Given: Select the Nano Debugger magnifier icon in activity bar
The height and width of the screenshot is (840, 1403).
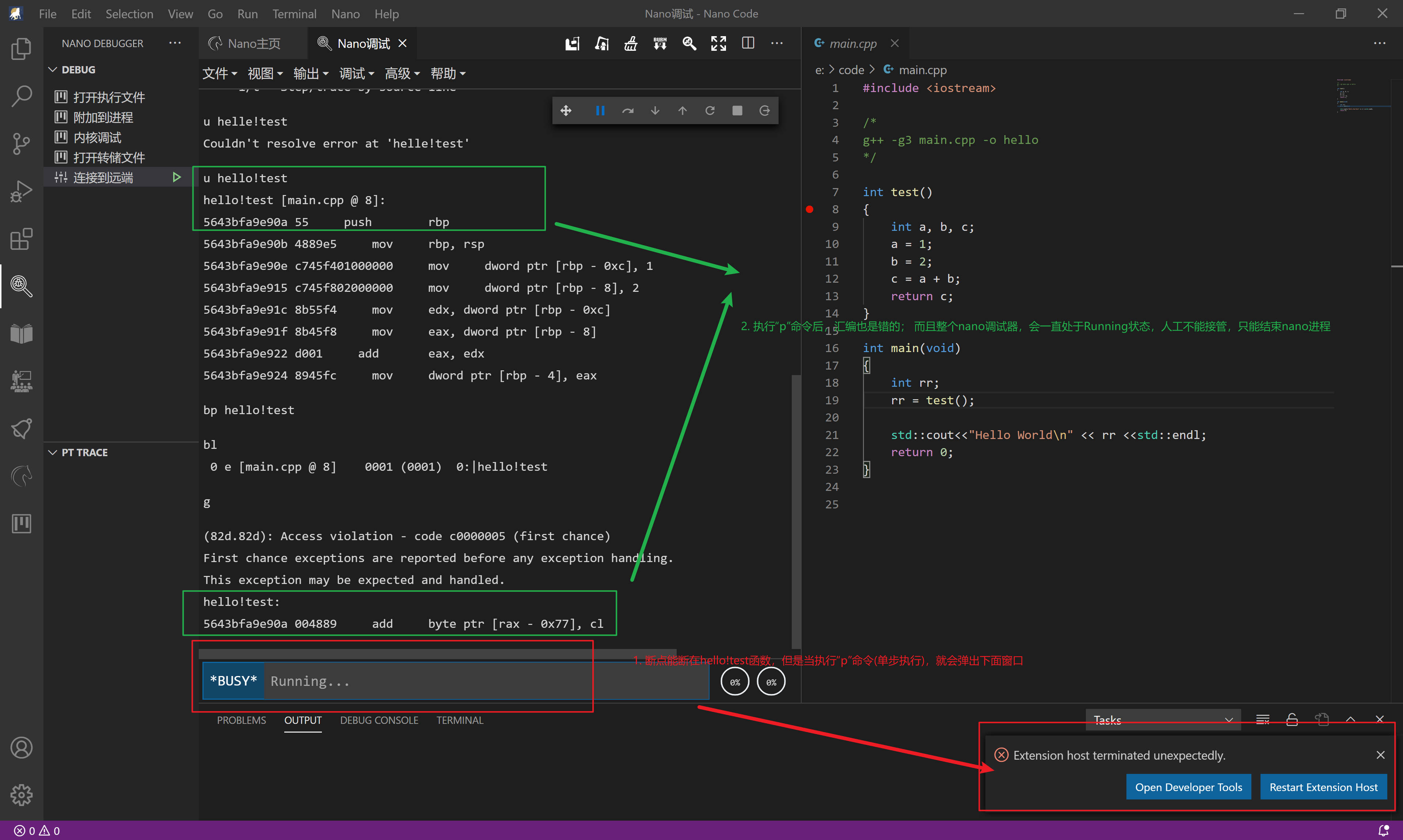Looking at the screenshot, I should pos(22,286).
